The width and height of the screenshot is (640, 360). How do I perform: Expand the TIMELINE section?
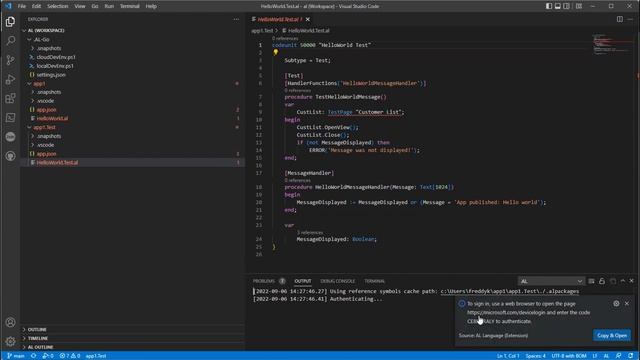[133, 338]
